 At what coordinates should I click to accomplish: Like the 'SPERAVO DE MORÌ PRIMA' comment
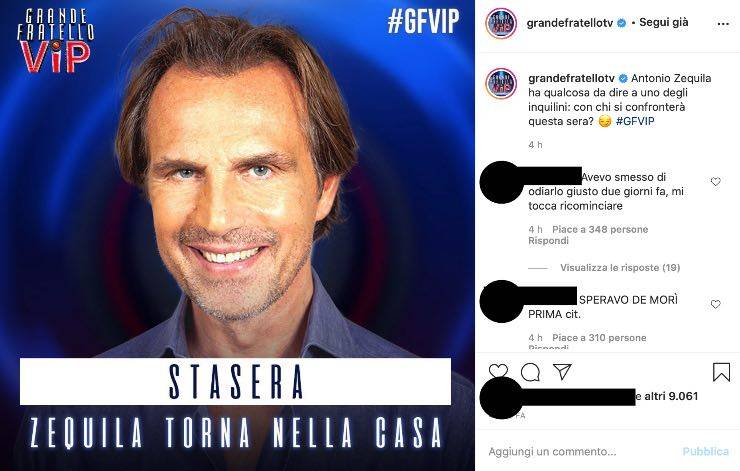click(x=715, y=304)
